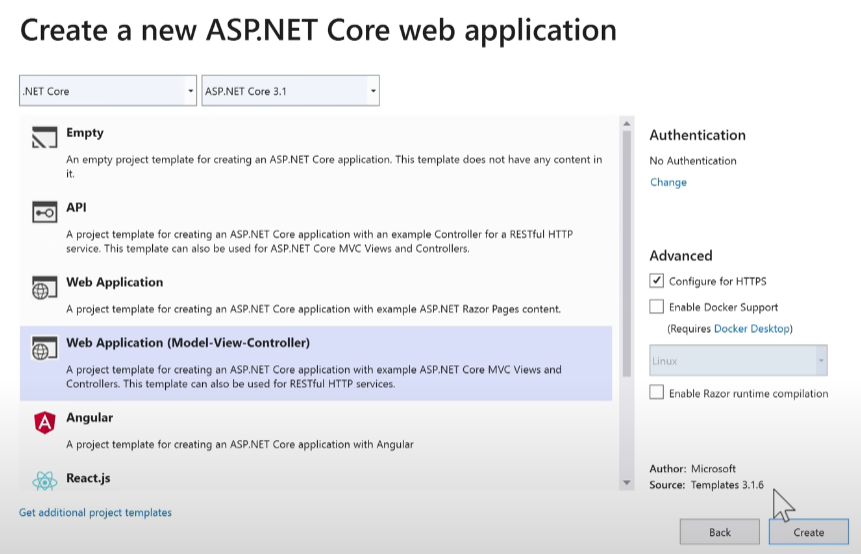Select the React.js atom icon
The image size is (861, 554).
44,481
